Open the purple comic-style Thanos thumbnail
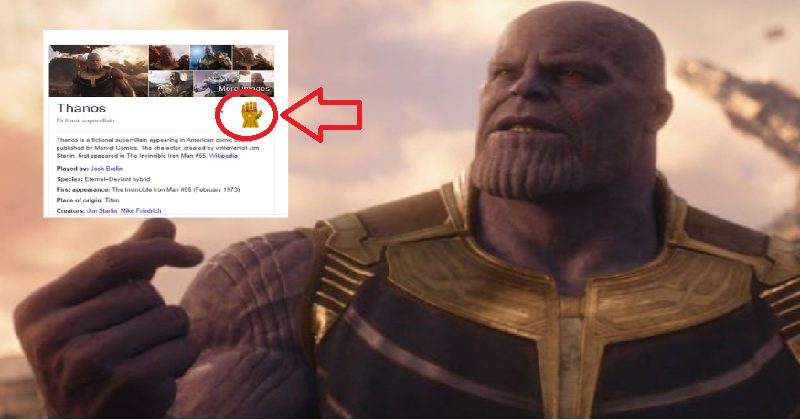This screenshot has width=800, height=420. click(x=216, y=84)
